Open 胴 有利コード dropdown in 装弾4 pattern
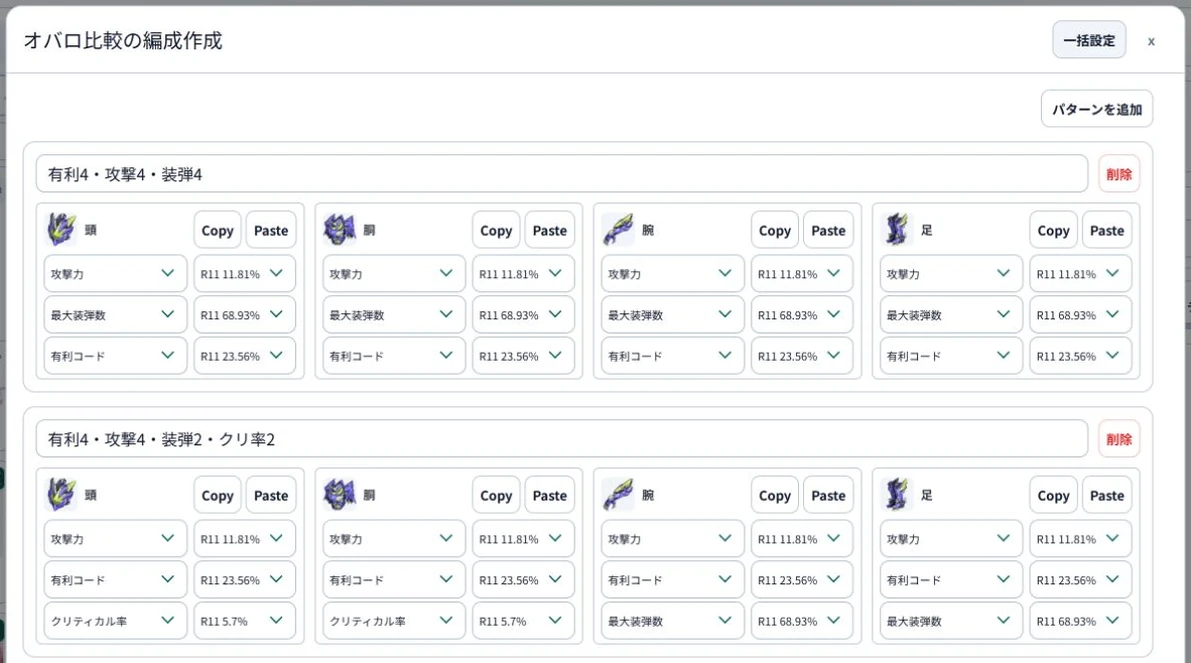 pos(393,356)
